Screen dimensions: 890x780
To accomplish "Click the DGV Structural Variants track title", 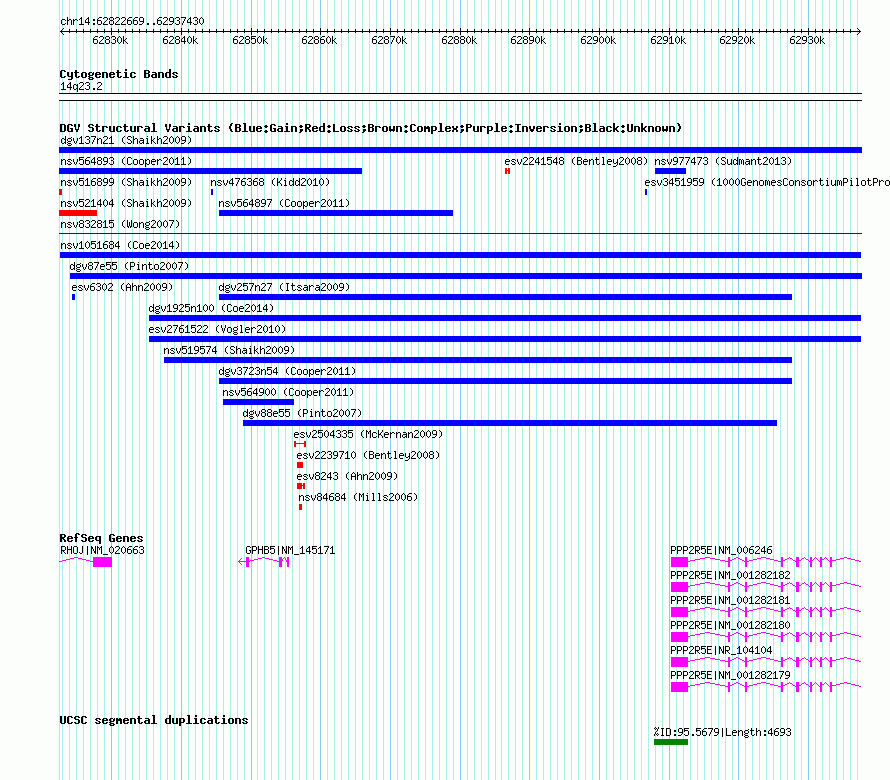I will pyautogui.click(x=371, y=128).
